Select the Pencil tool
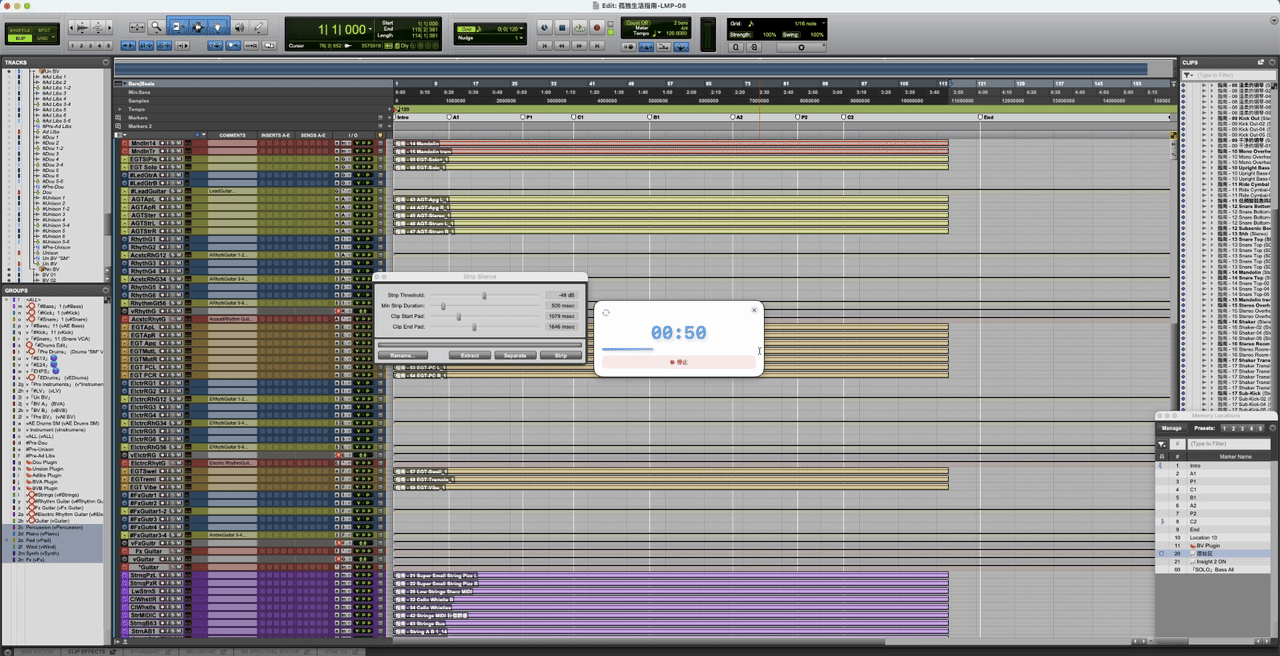The image size is (1280, 656). (259, 27)
